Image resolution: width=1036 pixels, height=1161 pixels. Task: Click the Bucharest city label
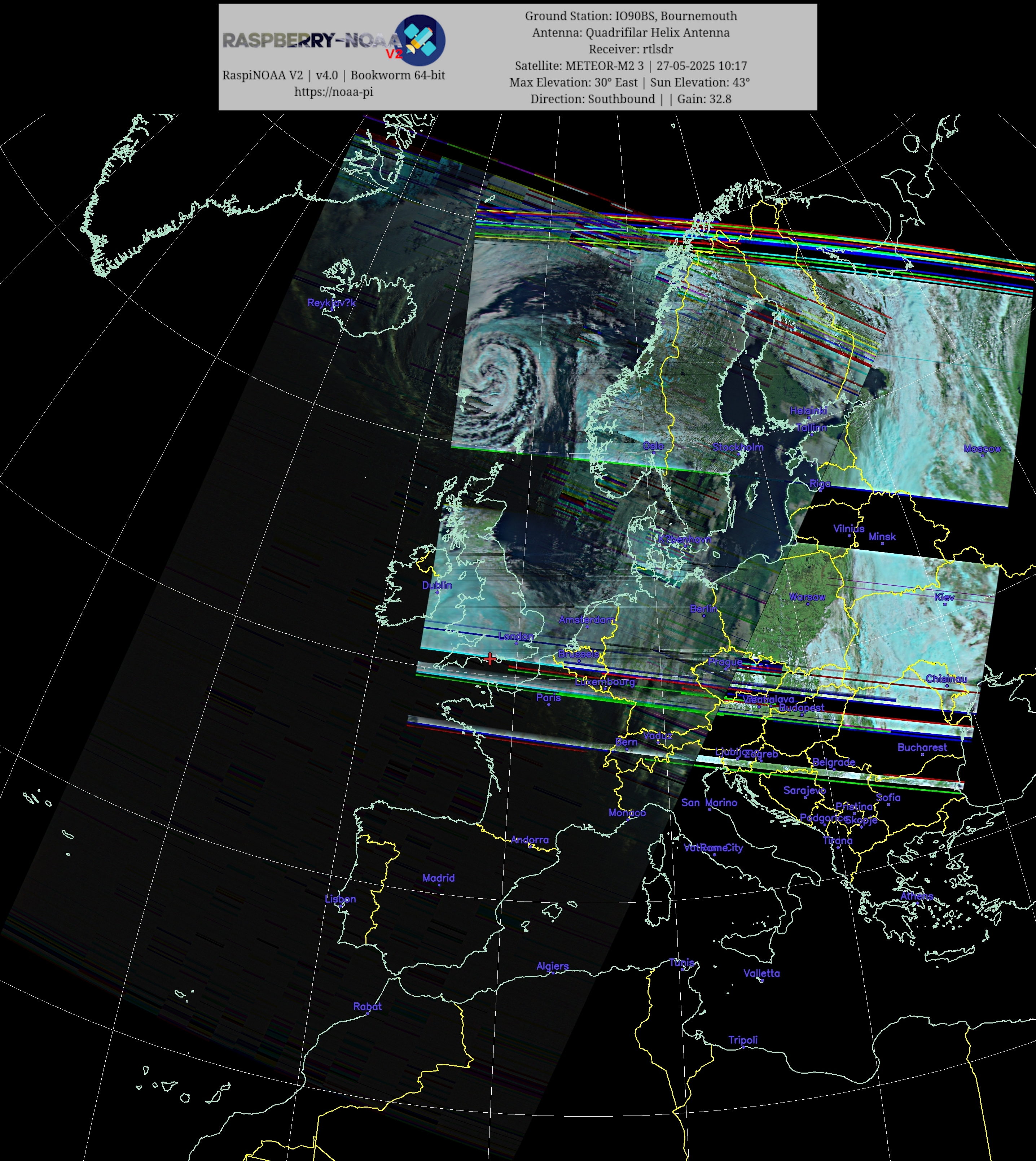coord(922,747)
